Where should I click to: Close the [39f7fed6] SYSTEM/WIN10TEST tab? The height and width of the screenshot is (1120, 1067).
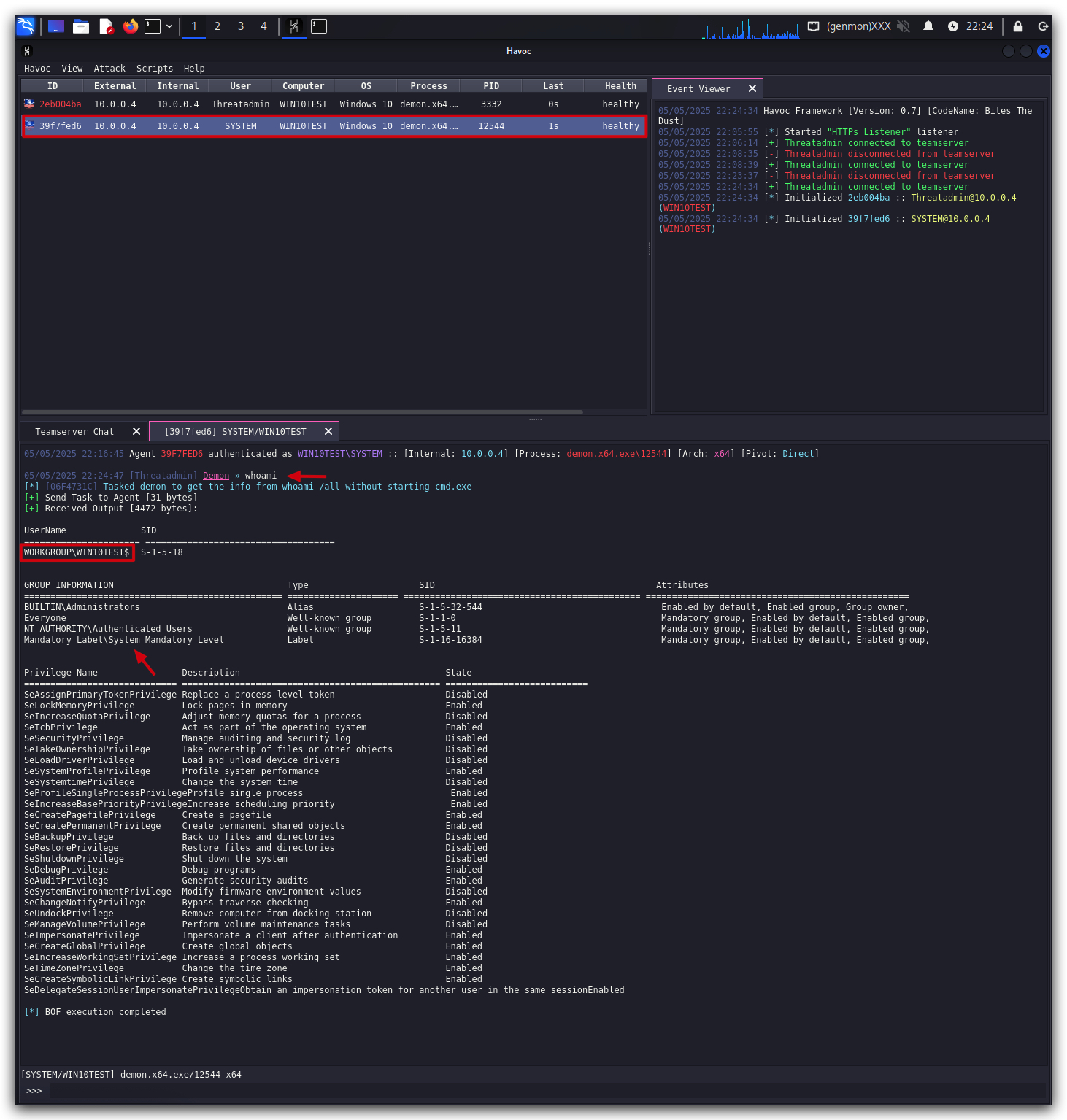tap(328, 432)
